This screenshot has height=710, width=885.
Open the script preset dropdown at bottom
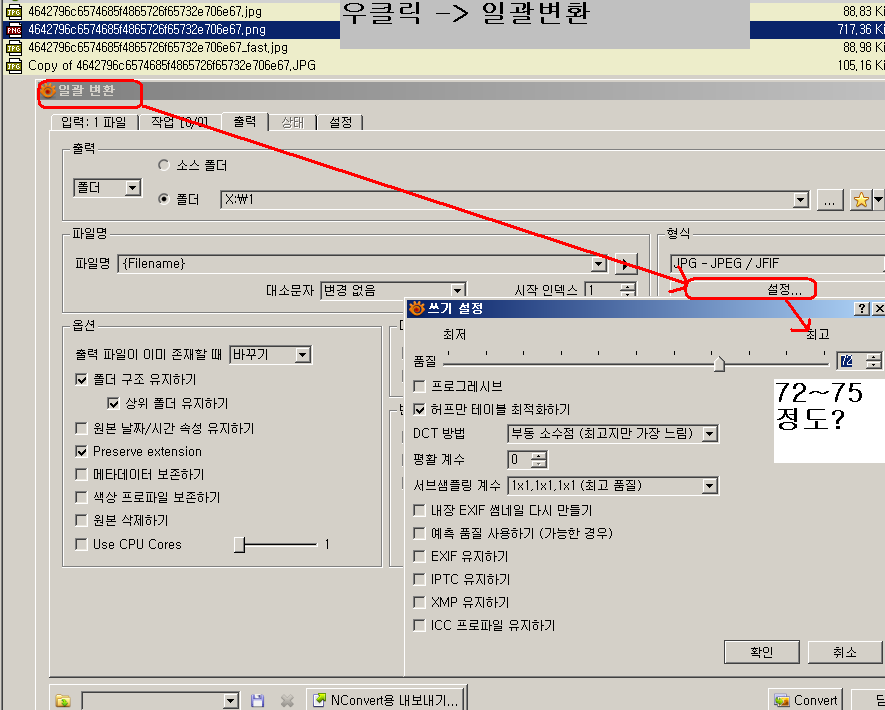[230, 700]
